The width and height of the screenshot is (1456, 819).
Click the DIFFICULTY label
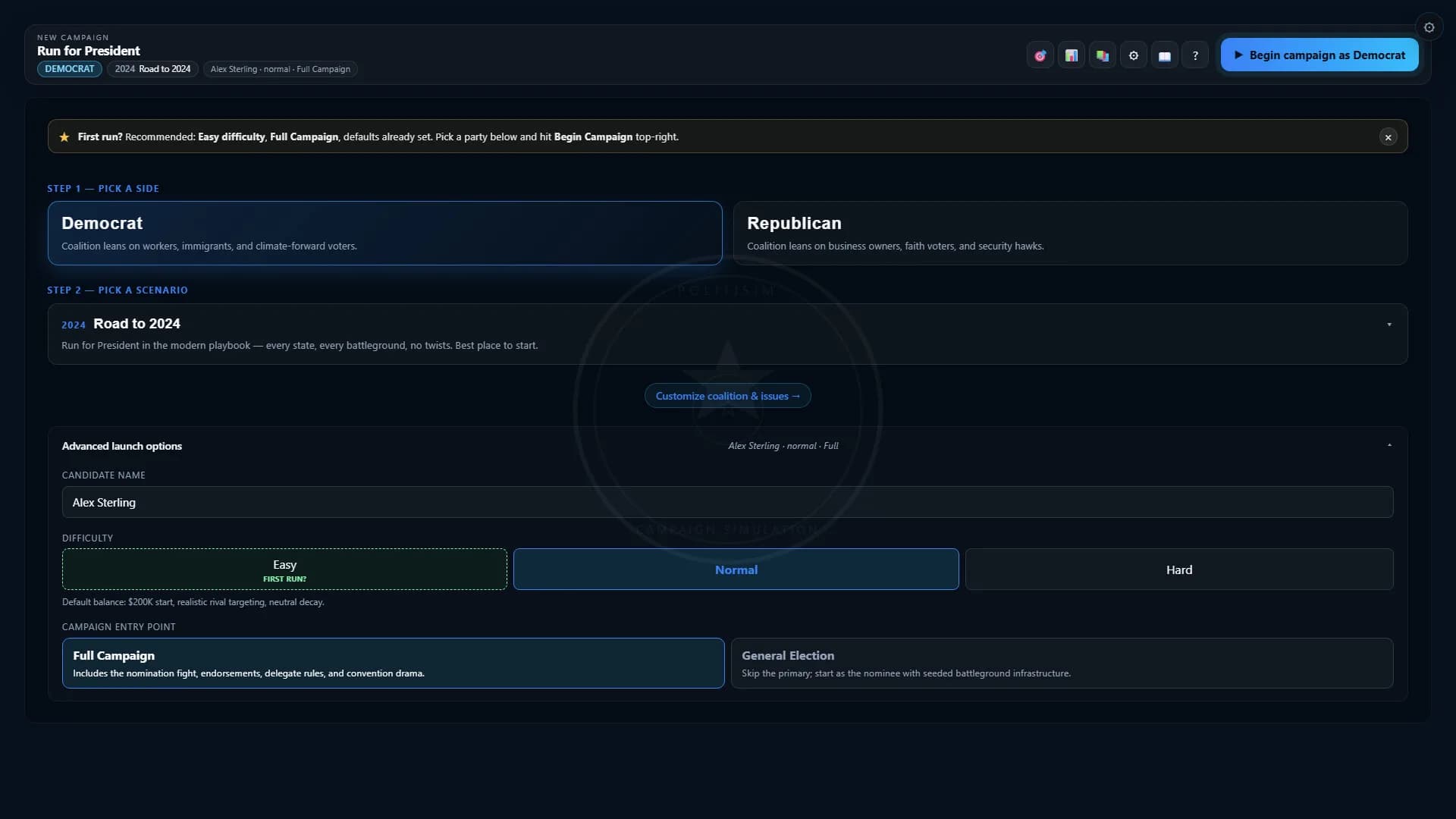coord(88,538)
